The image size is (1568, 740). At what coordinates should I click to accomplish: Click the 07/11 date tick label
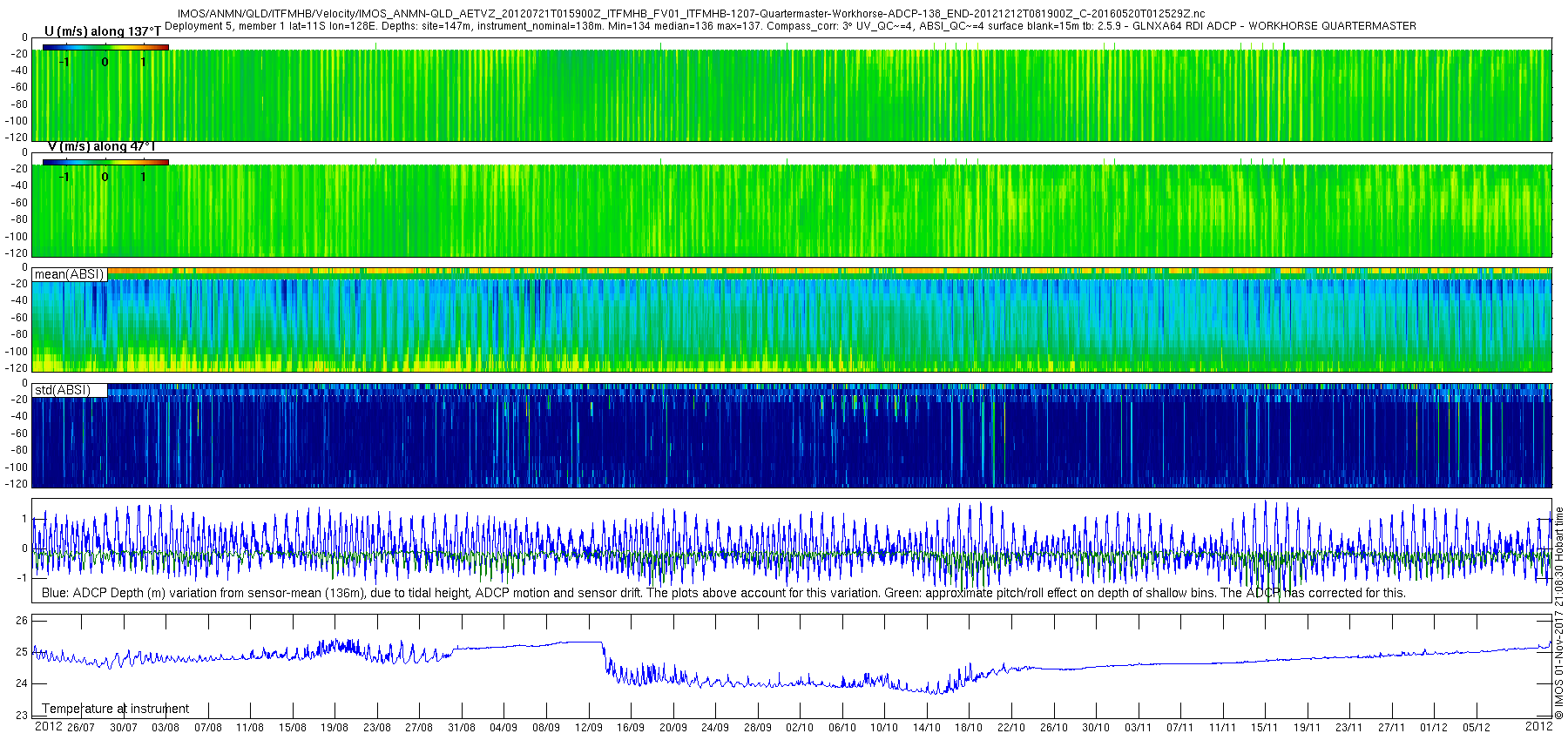(1179, 728)
